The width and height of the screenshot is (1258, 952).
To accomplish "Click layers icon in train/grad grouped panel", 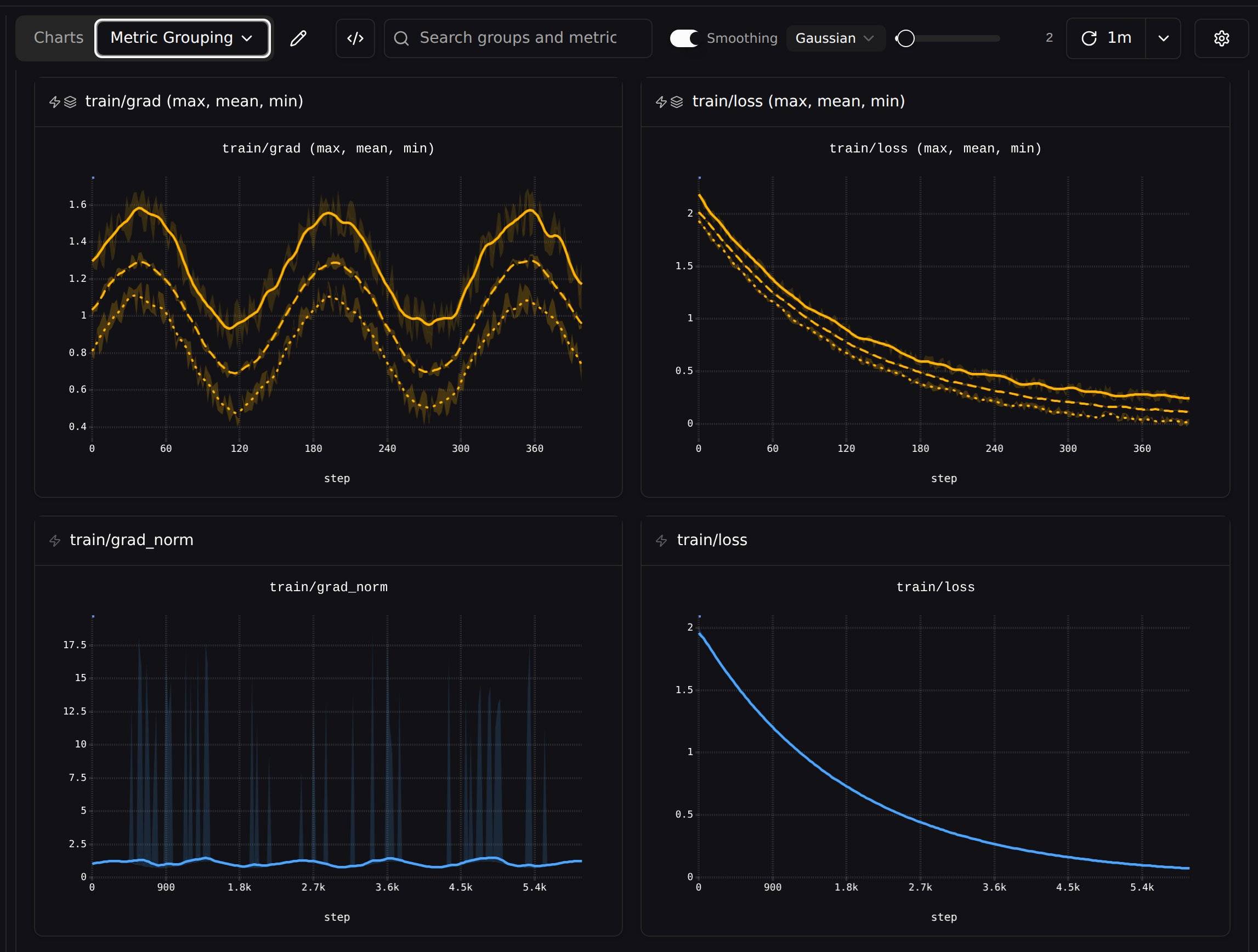I will coord(70,102).
